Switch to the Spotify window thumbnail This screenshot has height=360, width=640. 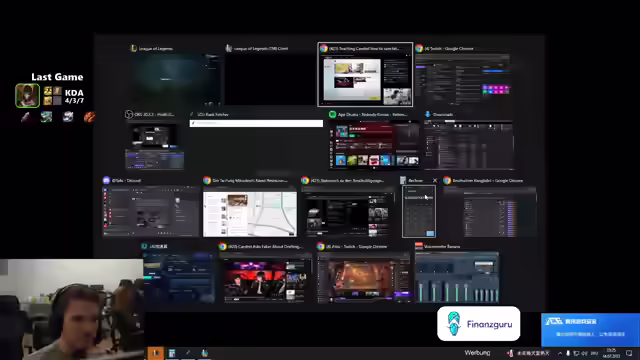coord(374,144)
